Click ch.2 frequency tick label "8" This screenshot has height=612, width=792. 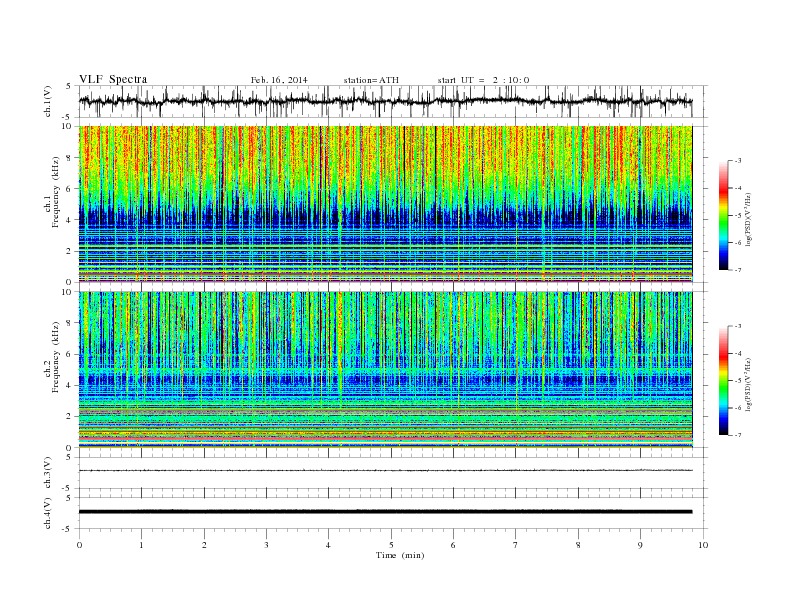(69, 323)
